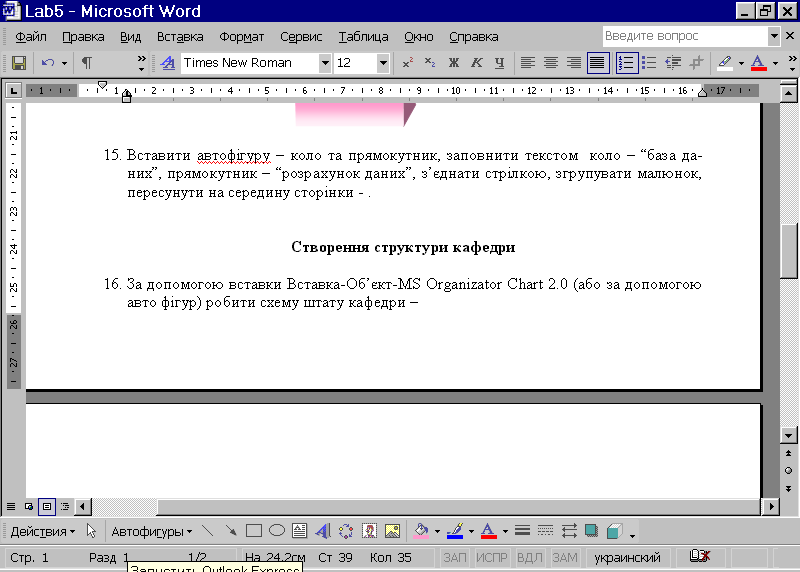Open the undo history dropdown arrow

[x=64, y=63]
